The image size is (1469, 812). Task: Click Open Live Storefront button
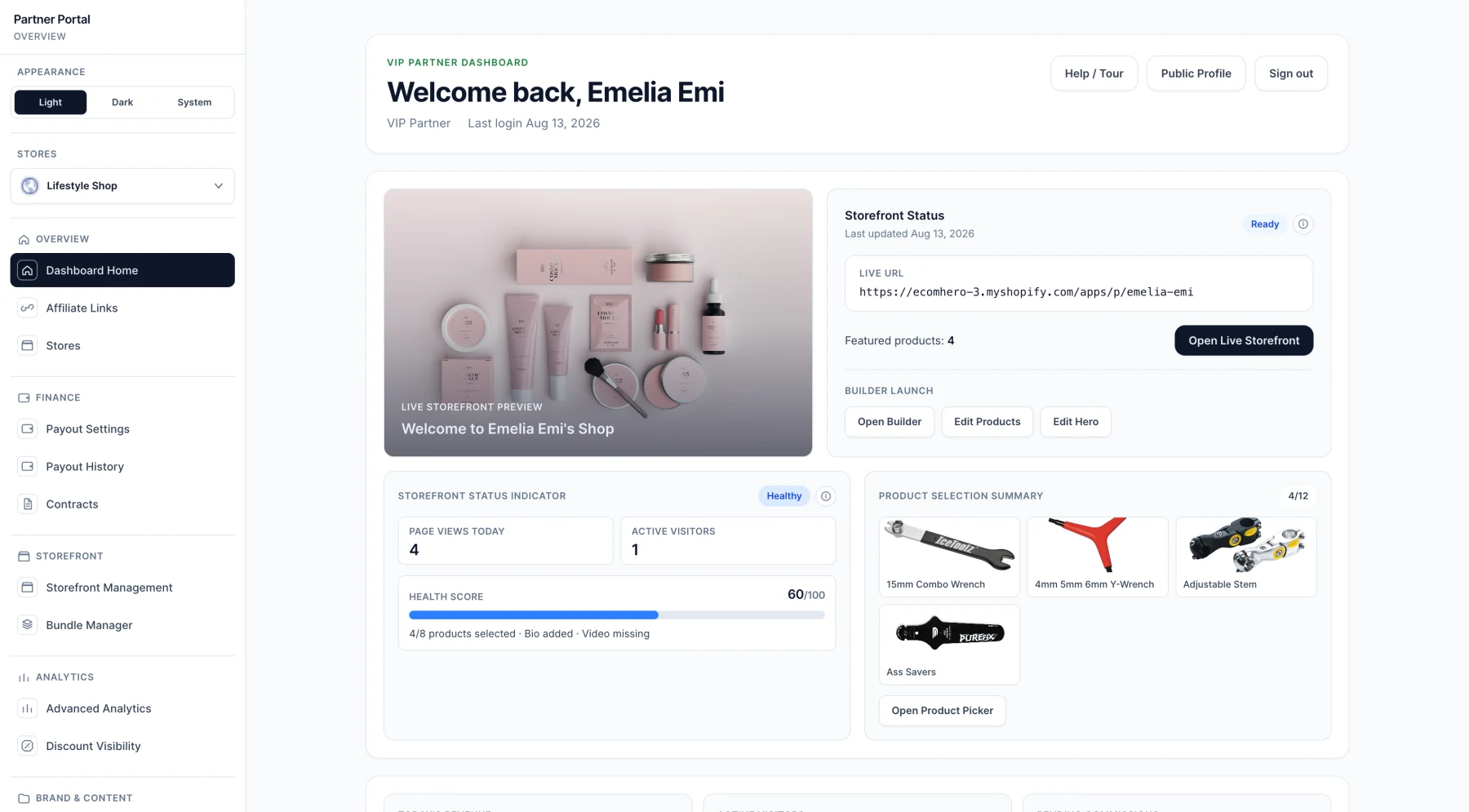[1244, 340]
